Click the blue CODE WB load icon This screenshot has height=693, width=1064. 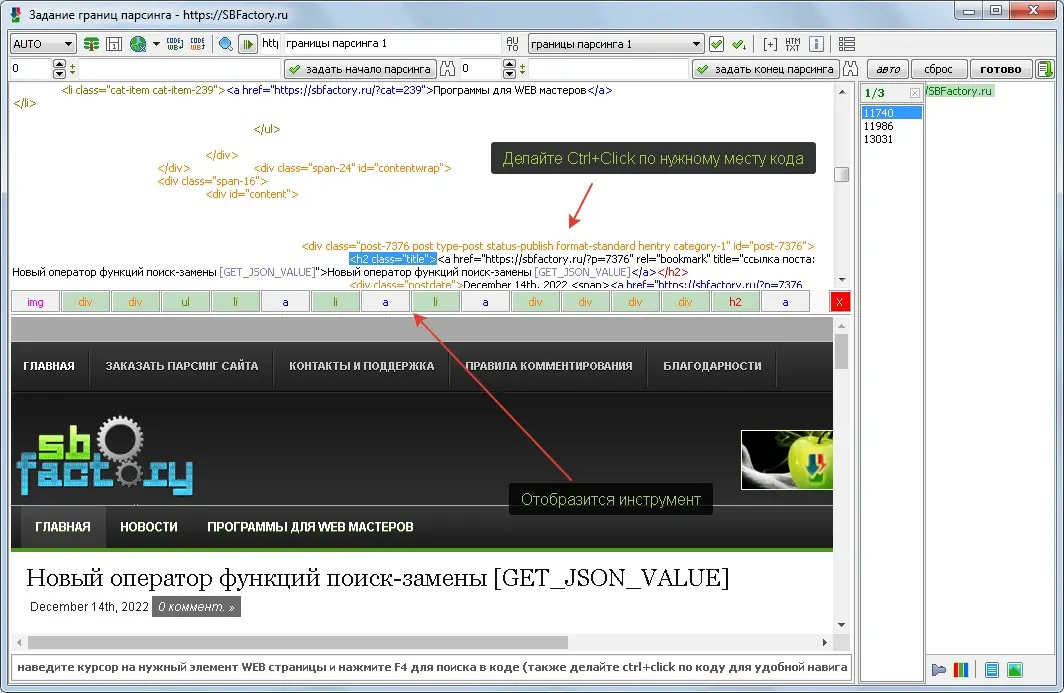175,44
